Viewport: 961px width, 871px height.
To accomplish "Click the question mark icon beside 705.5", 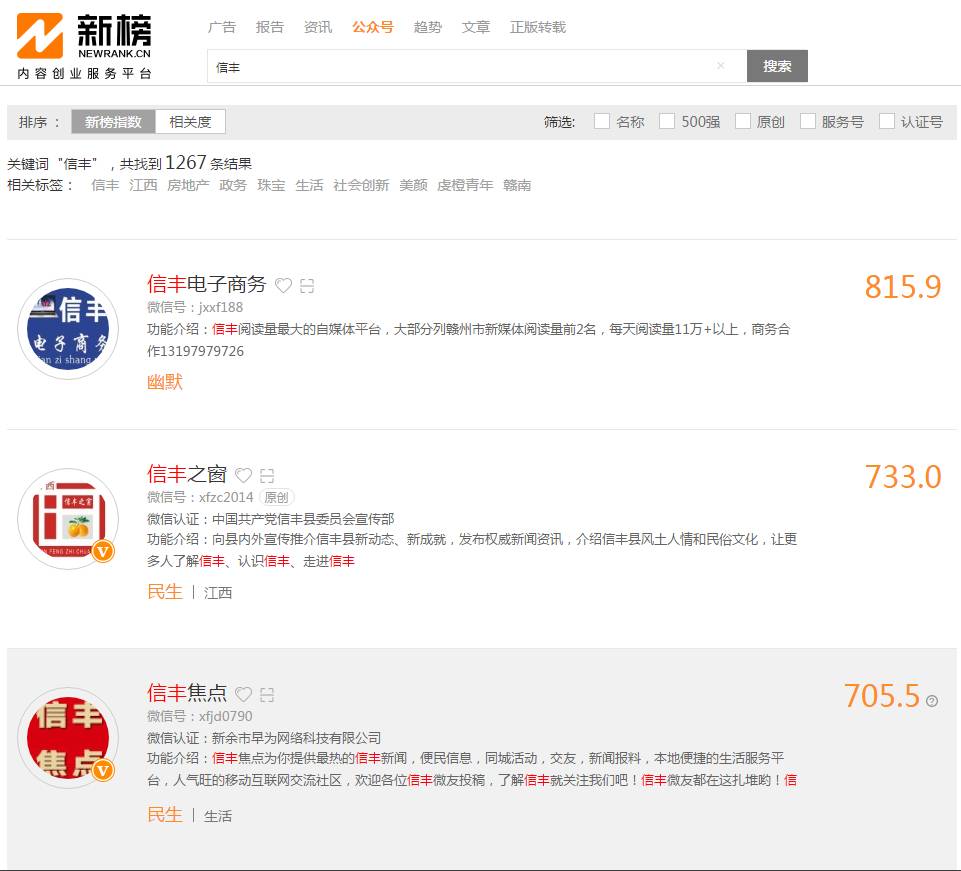I will [932, 700].
